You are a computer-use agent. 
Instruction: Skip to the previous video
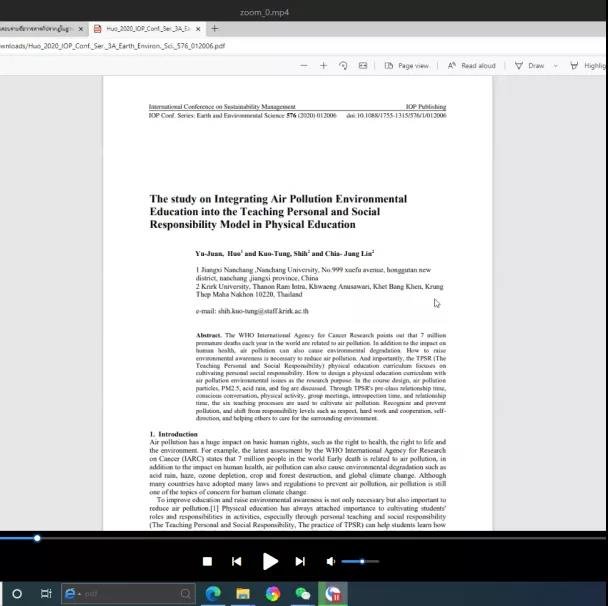coord(237,561)
